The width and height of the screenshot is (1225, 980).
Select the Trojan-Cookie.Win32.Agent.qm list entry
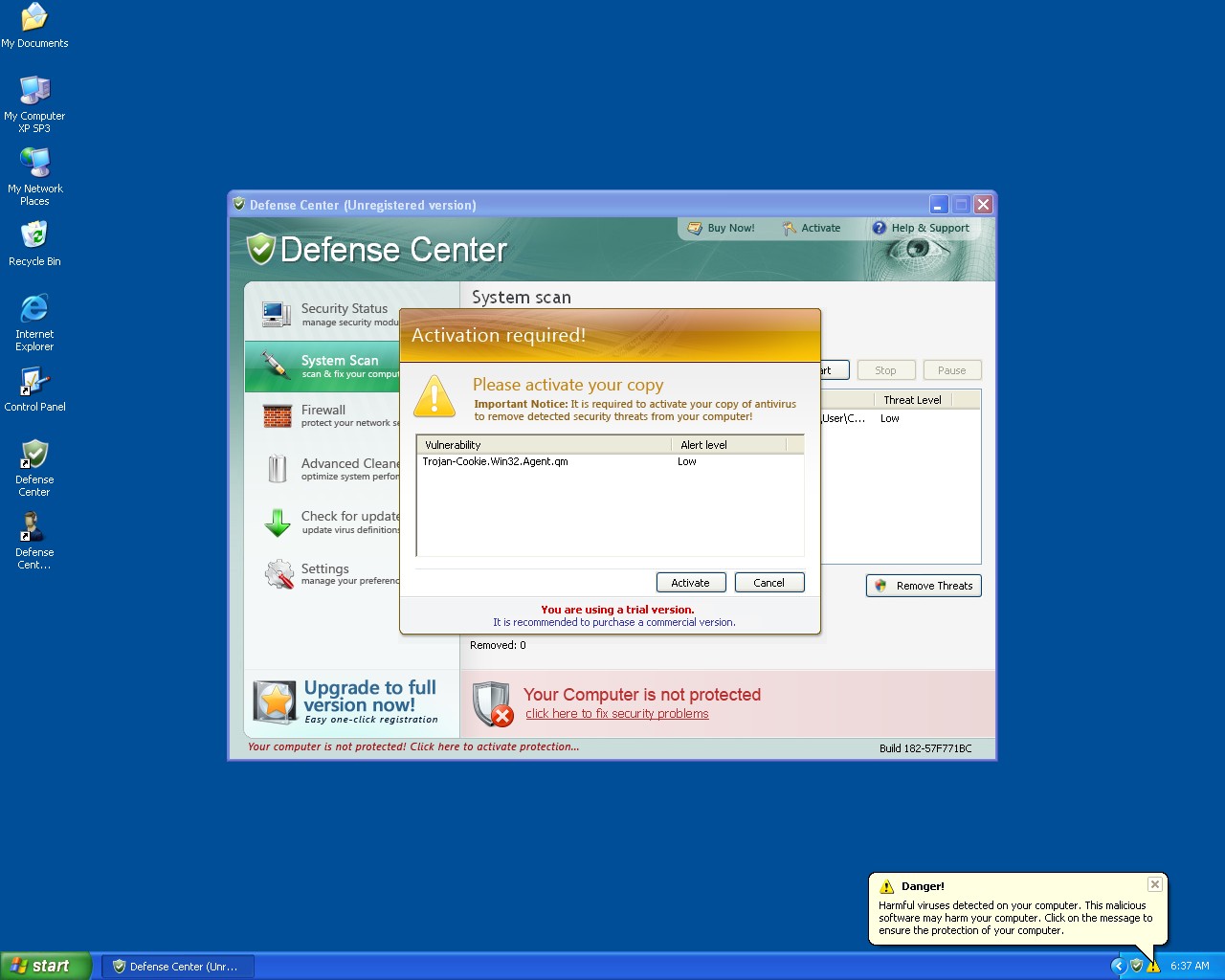495,461
